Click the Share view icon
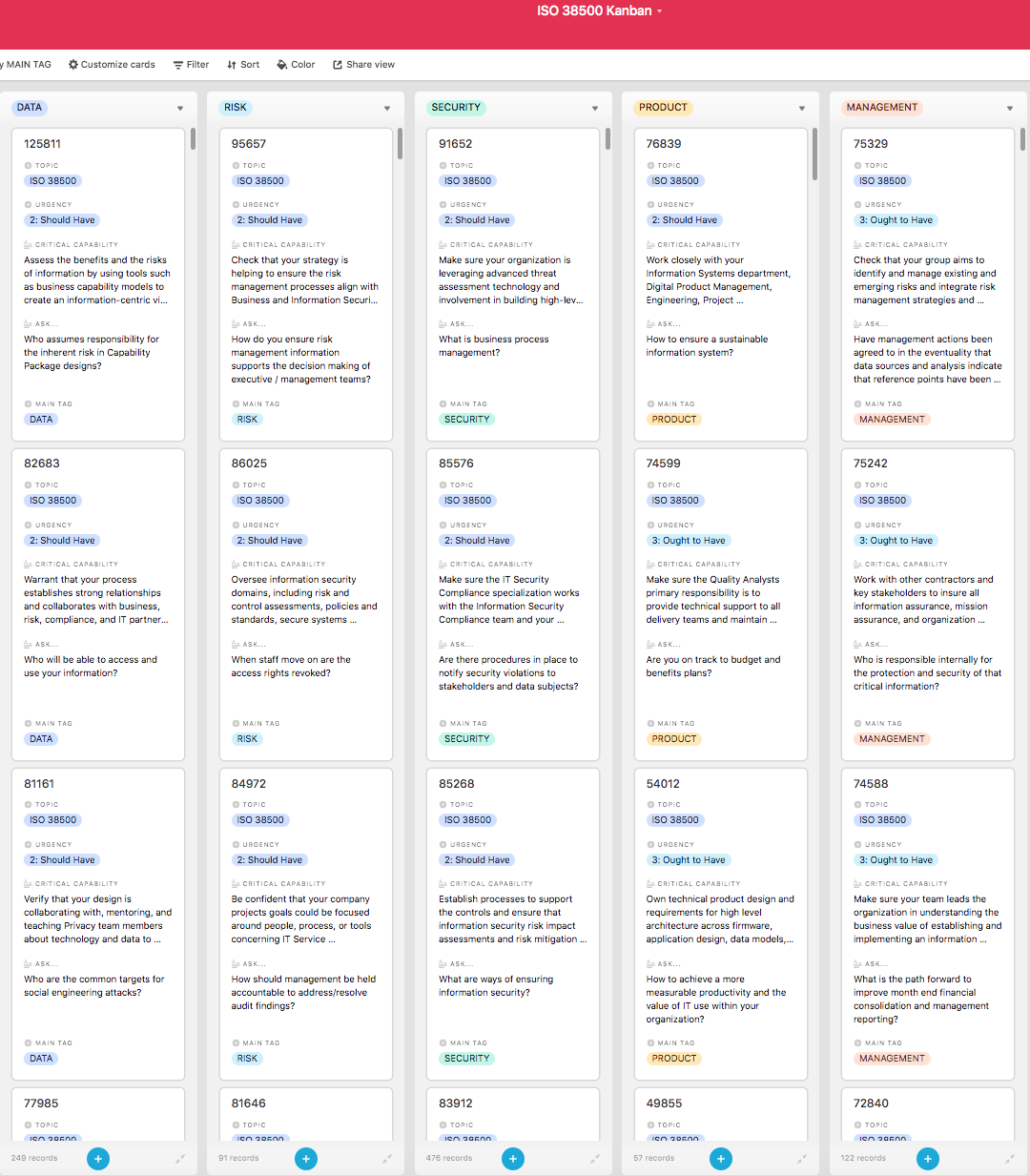The height and width of the screenshot is (1176, 1030). 338,65
